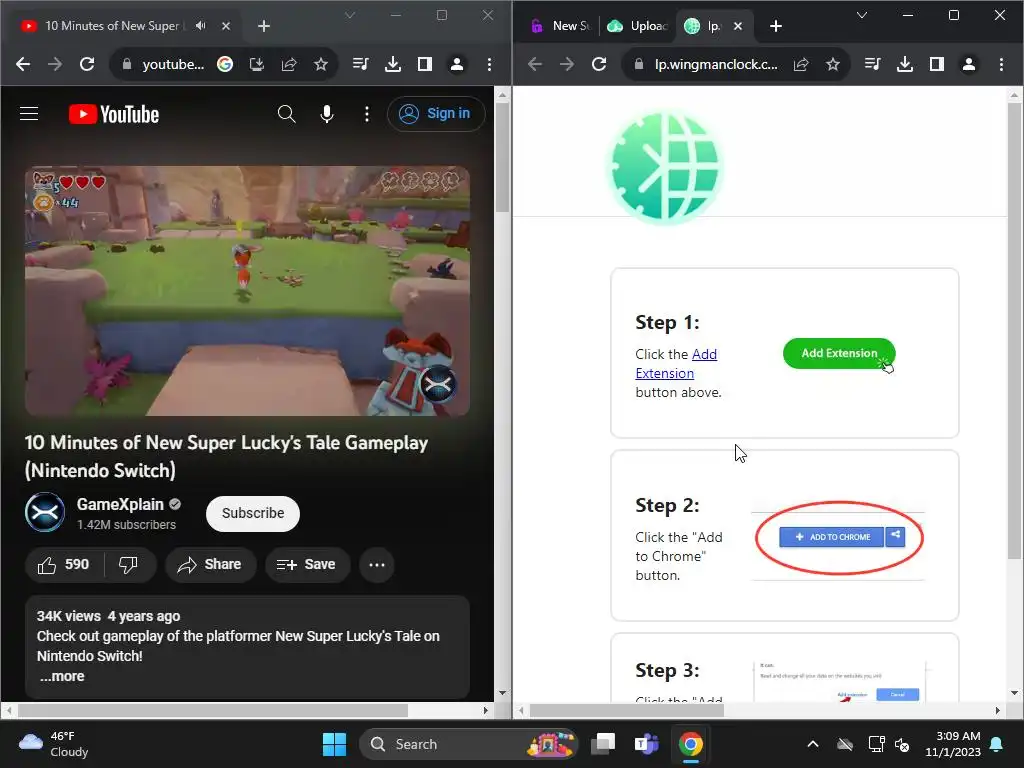Reload the YouTube page

point(87,64)
